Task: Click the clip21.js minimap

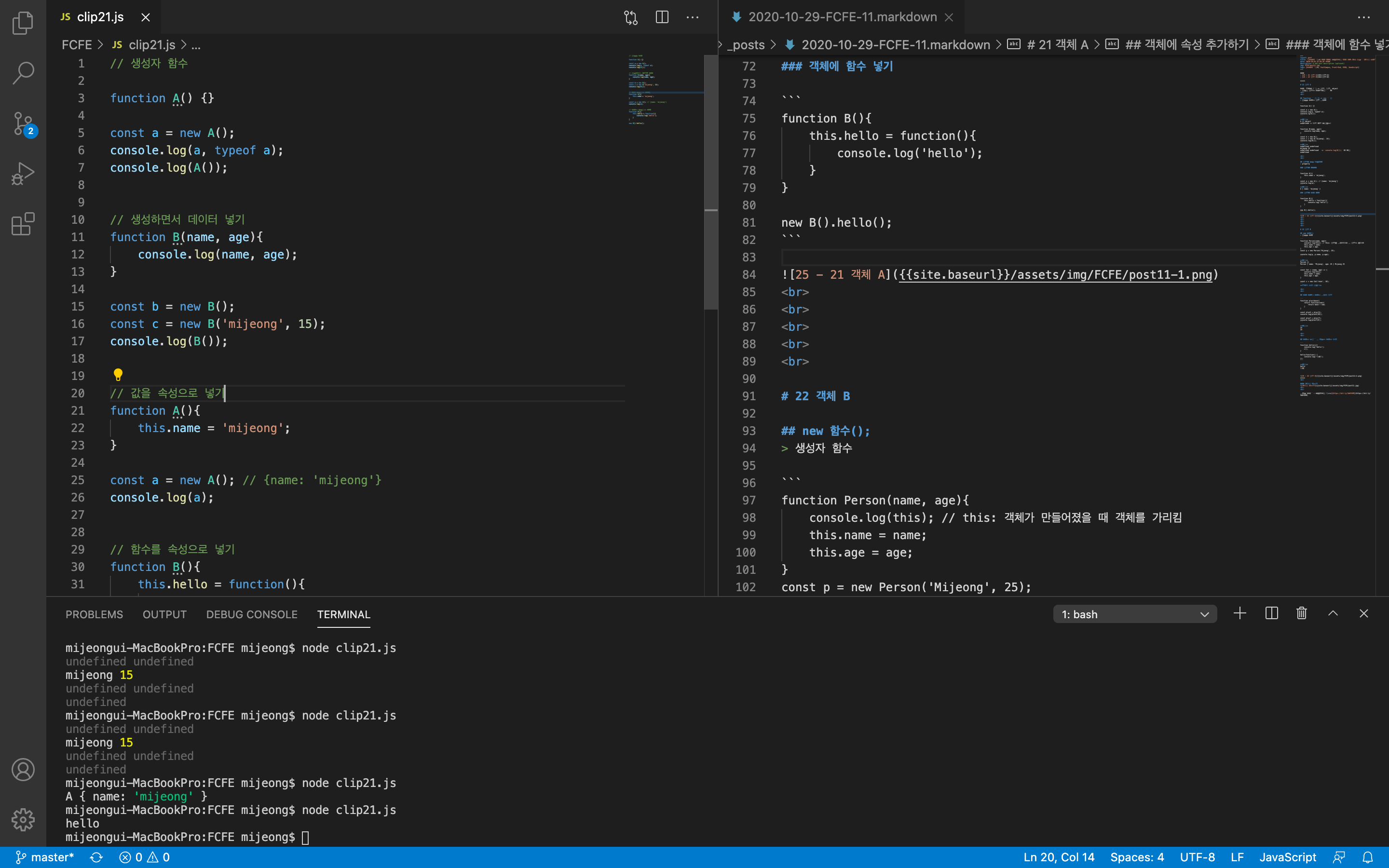Action: pos(665,89)
